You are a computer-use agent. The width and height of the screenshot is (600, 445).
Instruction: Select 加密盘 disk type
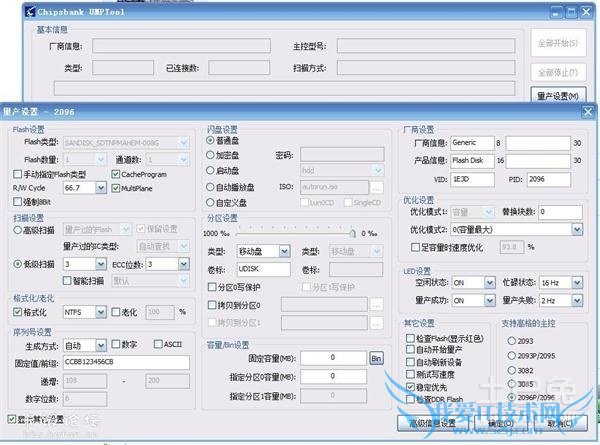(210, 155)
